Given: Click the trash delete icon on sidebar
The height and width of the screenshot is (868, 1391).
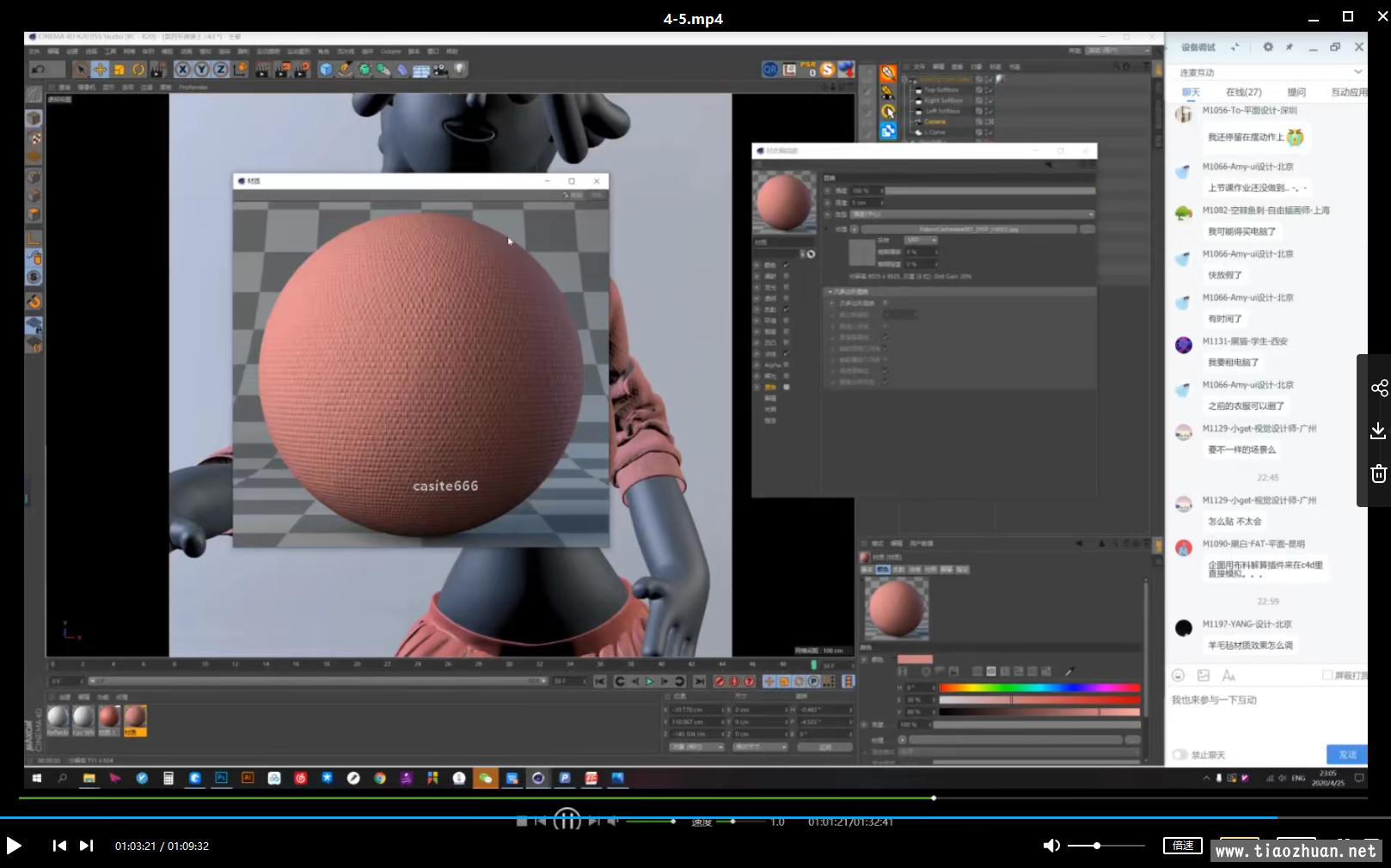Looking at the screenshot, I should point(1379,474).
